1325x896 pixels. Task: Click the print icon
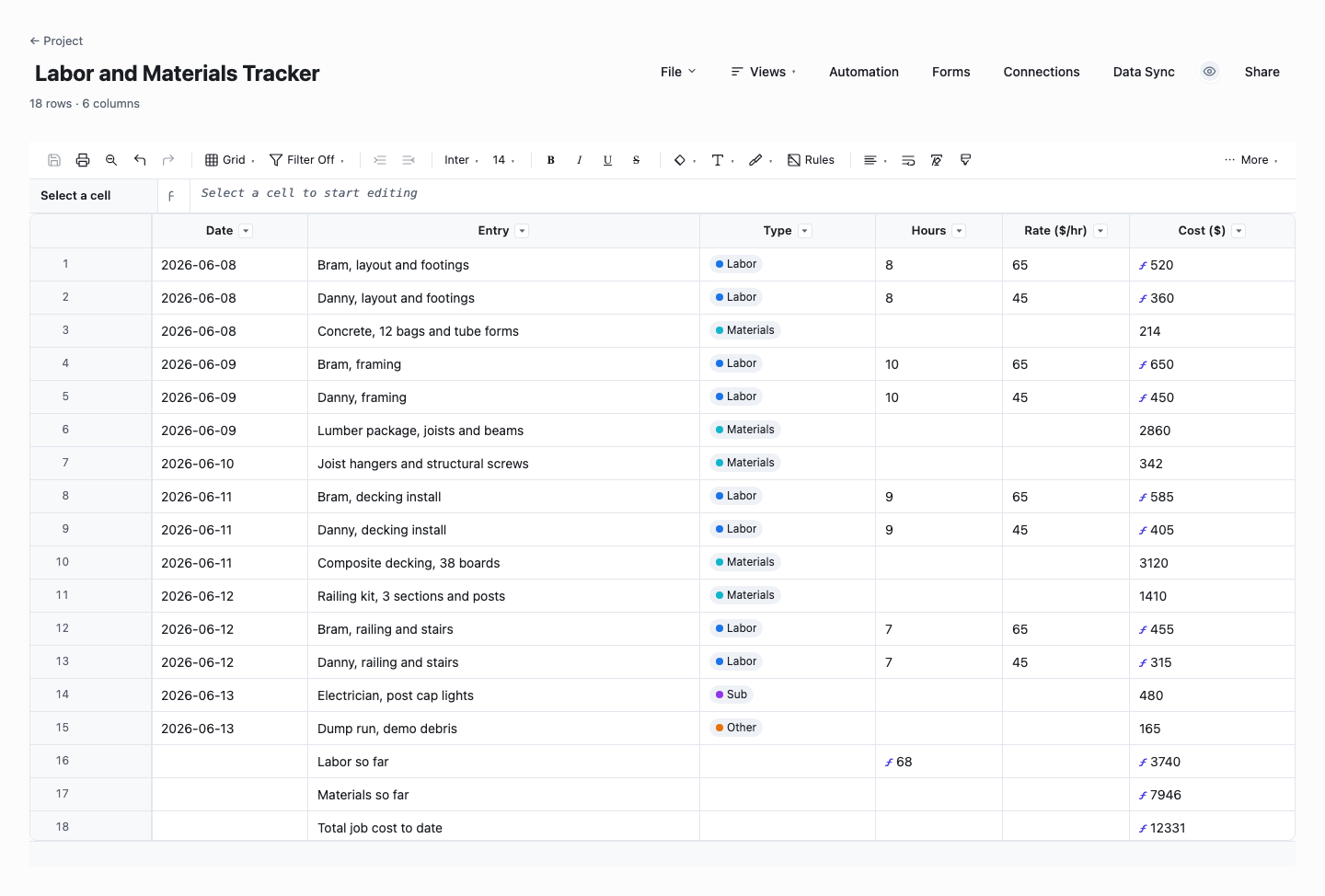[x=83, y=160]
